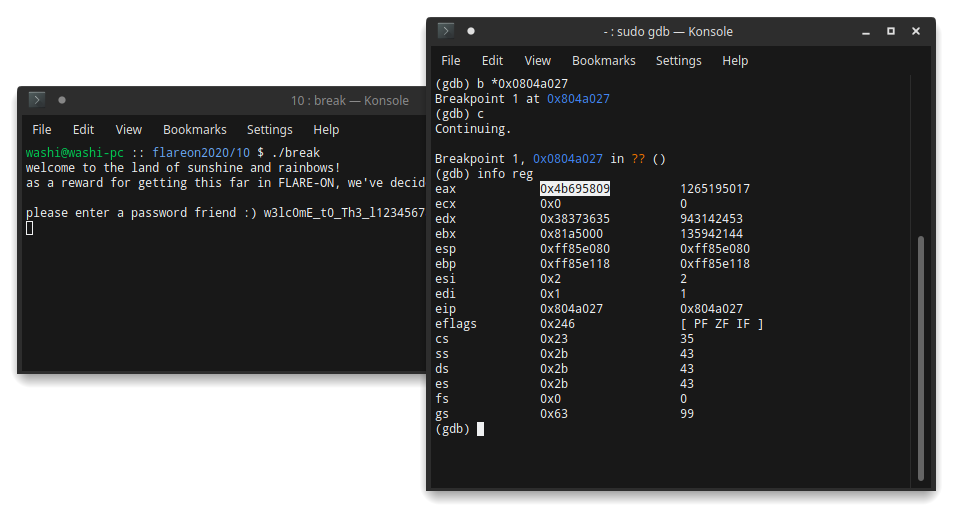Click the terminal icon in gdb Konsole titlebar
970x514 pixels.
pyautogui.click(x=445, y=31)
